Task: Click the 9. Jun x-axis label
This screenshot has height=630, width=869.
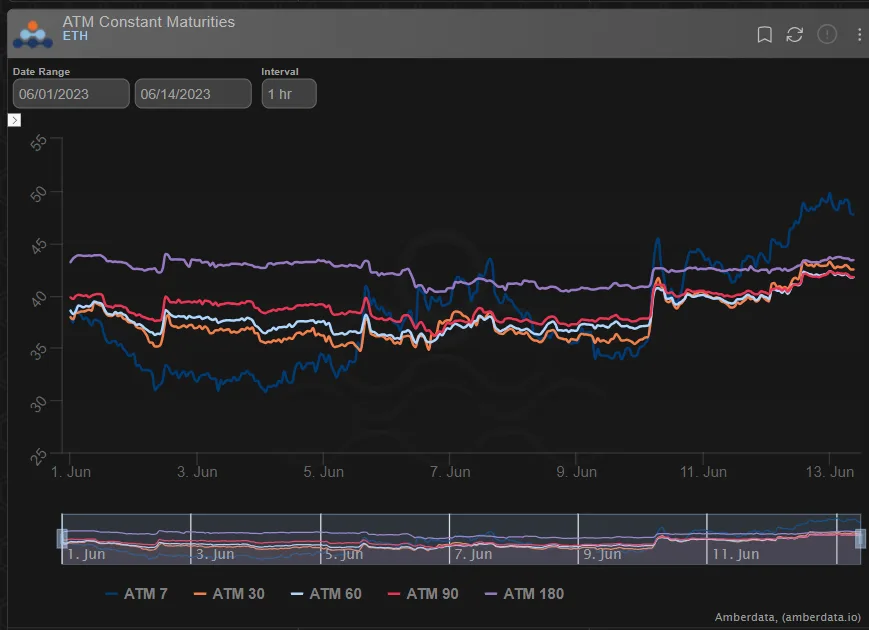Action: tap(576, 472)
